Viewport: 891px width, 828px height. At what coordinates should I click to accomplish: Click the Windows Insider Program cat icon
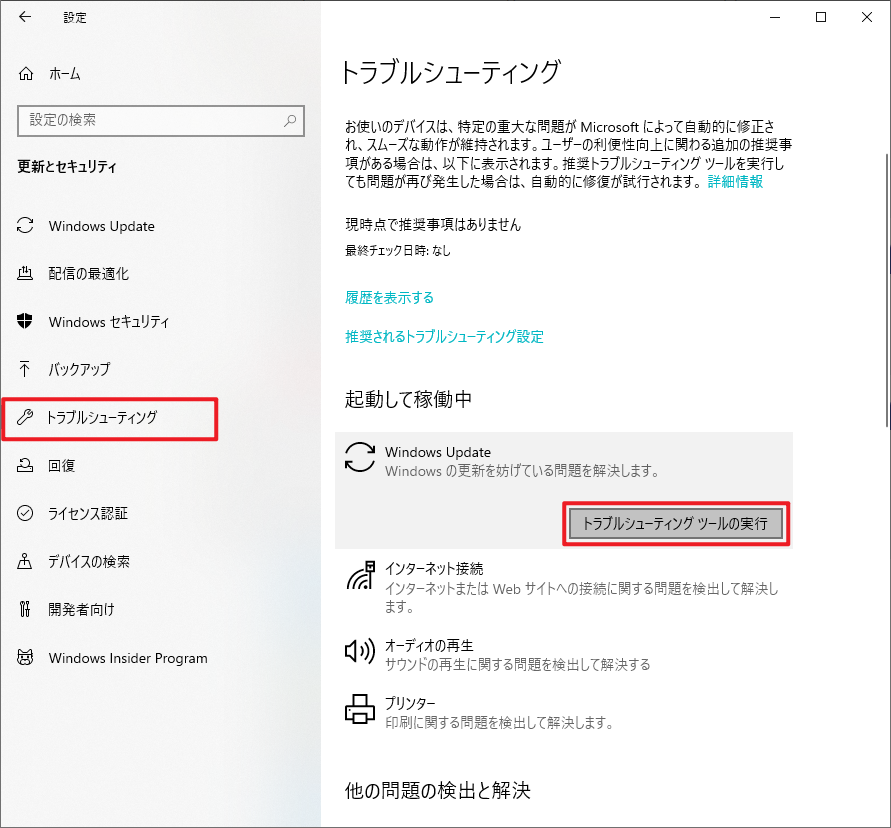point(25,658)
